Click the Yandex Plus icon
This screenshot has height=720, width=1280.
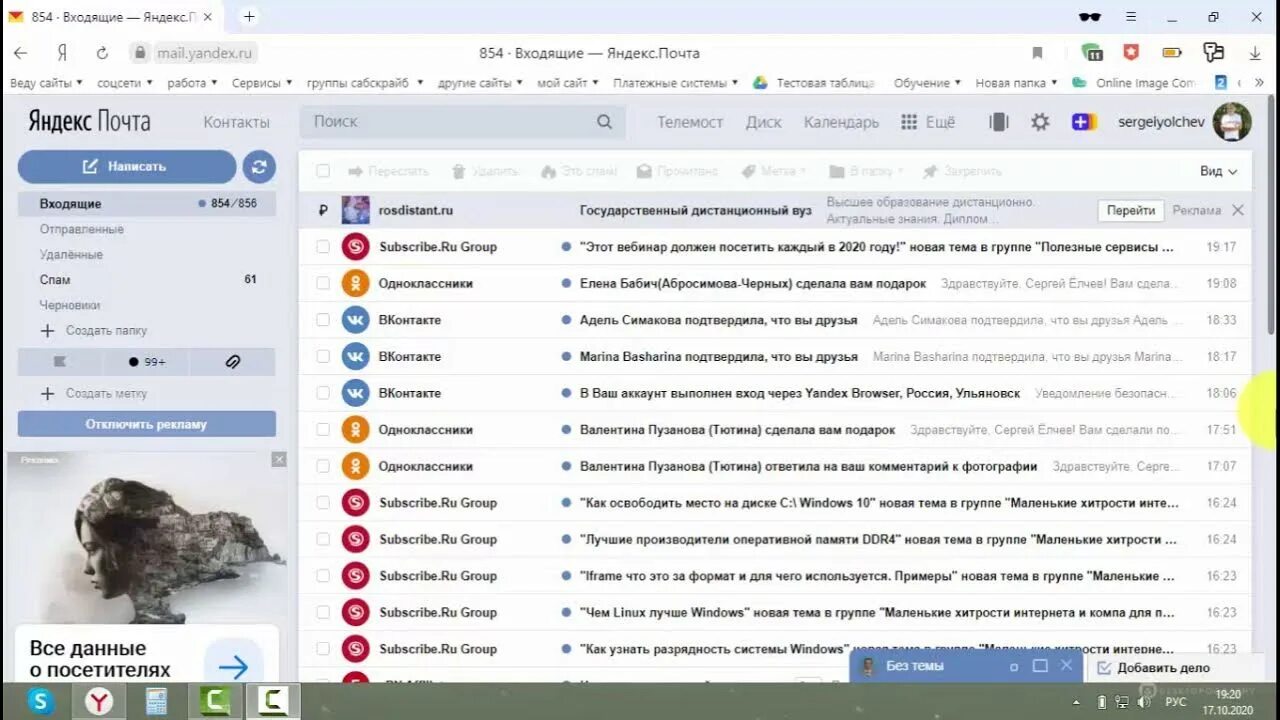[x=1084, y=122]
